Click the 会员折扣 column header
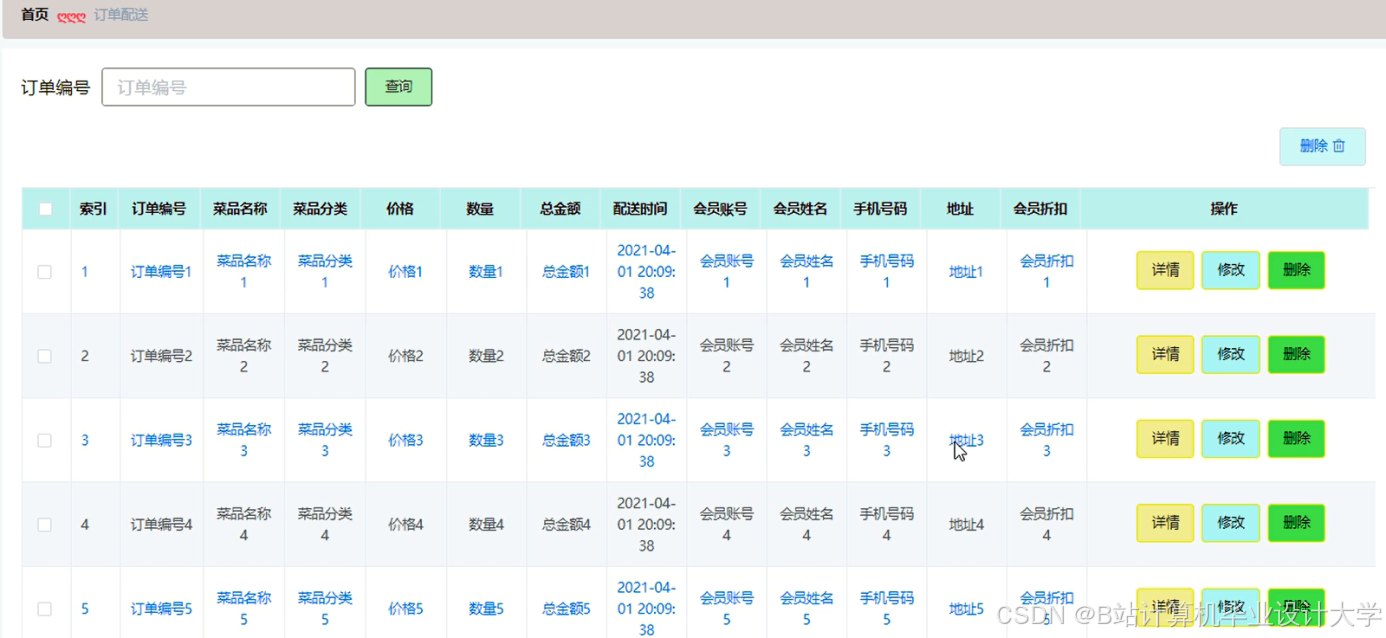The width and height of the screenshot is (1386, 638). tap(1040, 209)
